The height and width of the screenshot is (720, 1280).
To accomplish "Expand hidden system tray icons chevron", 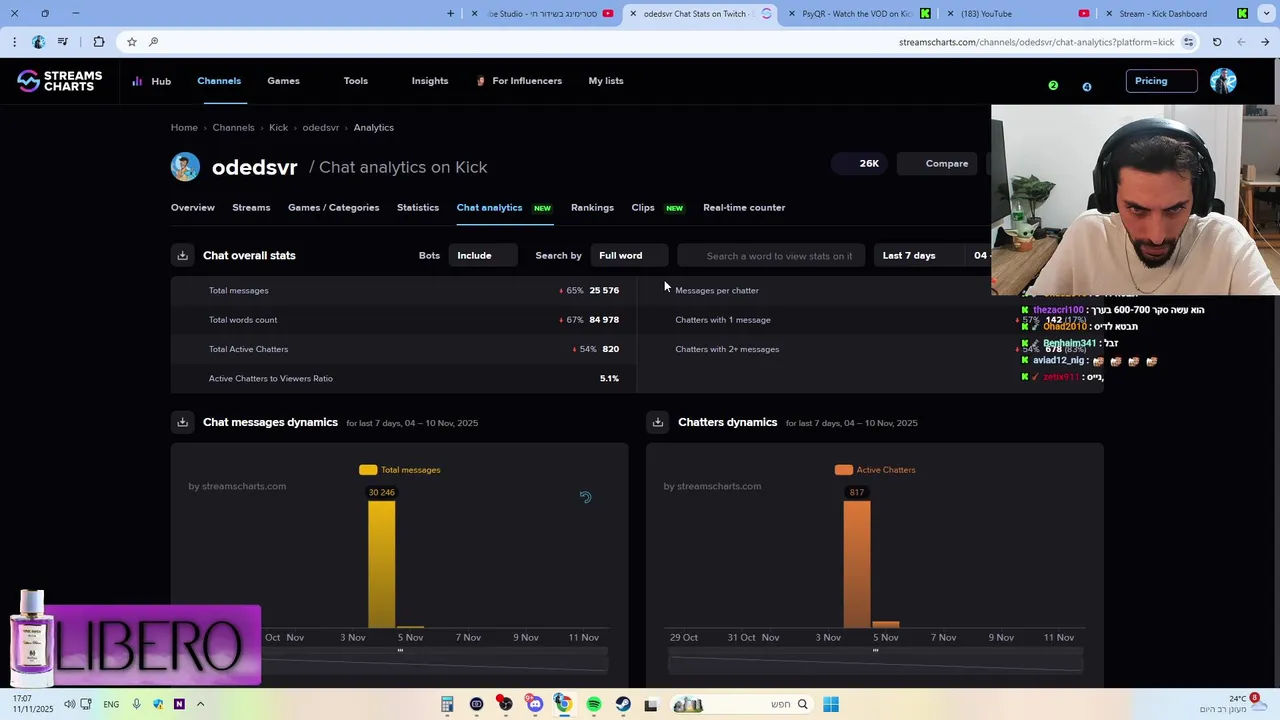I will pyautogui.click(x=200, y=704).
